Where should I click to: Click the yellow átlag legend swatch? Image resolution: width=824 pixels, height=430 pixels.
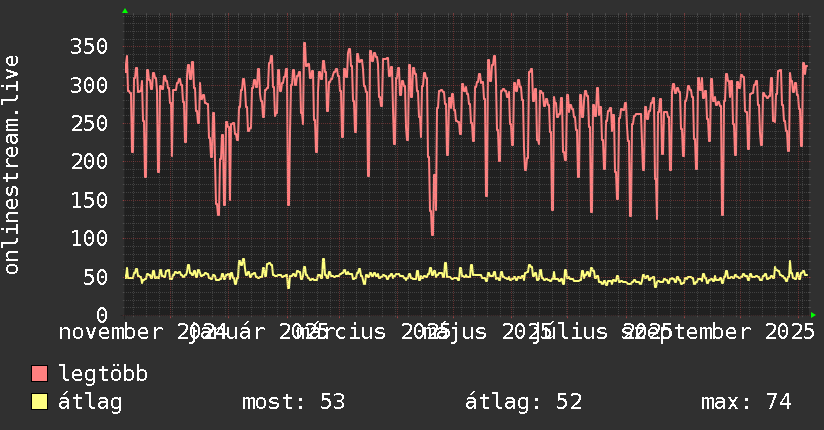tap(39, 402)
